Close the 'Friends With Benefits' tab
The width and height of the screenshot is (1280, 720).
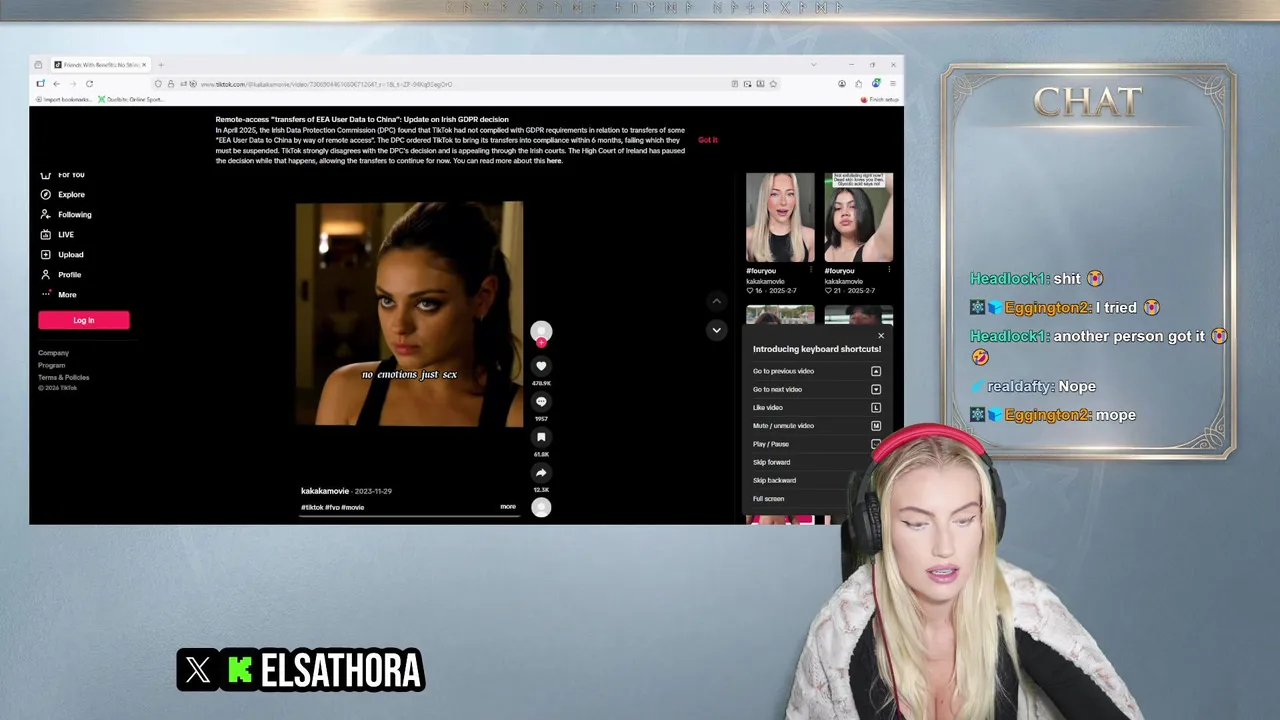point(144,65)
